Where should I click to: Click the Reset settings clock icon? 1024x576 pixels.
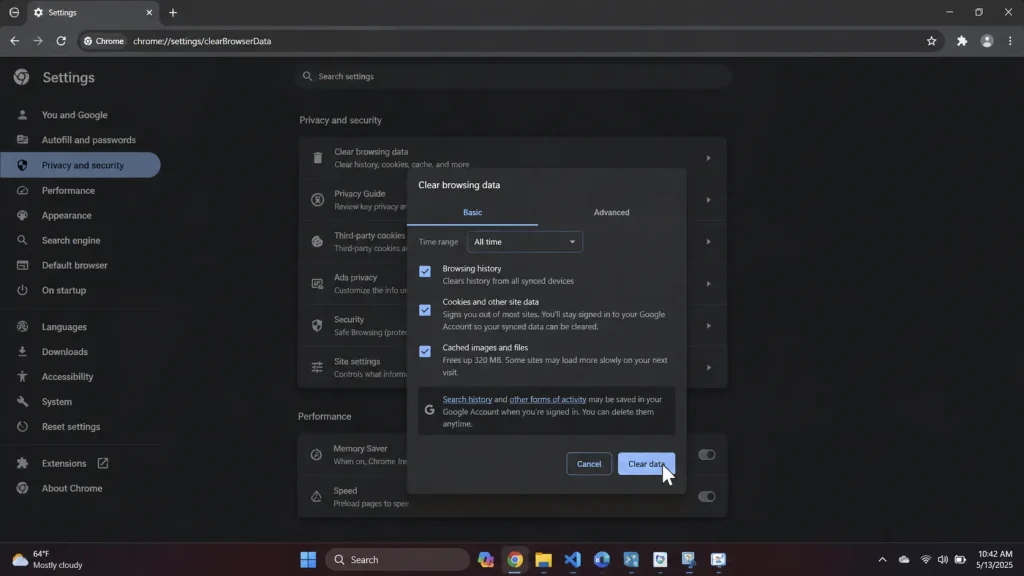[x=22, y=426]
